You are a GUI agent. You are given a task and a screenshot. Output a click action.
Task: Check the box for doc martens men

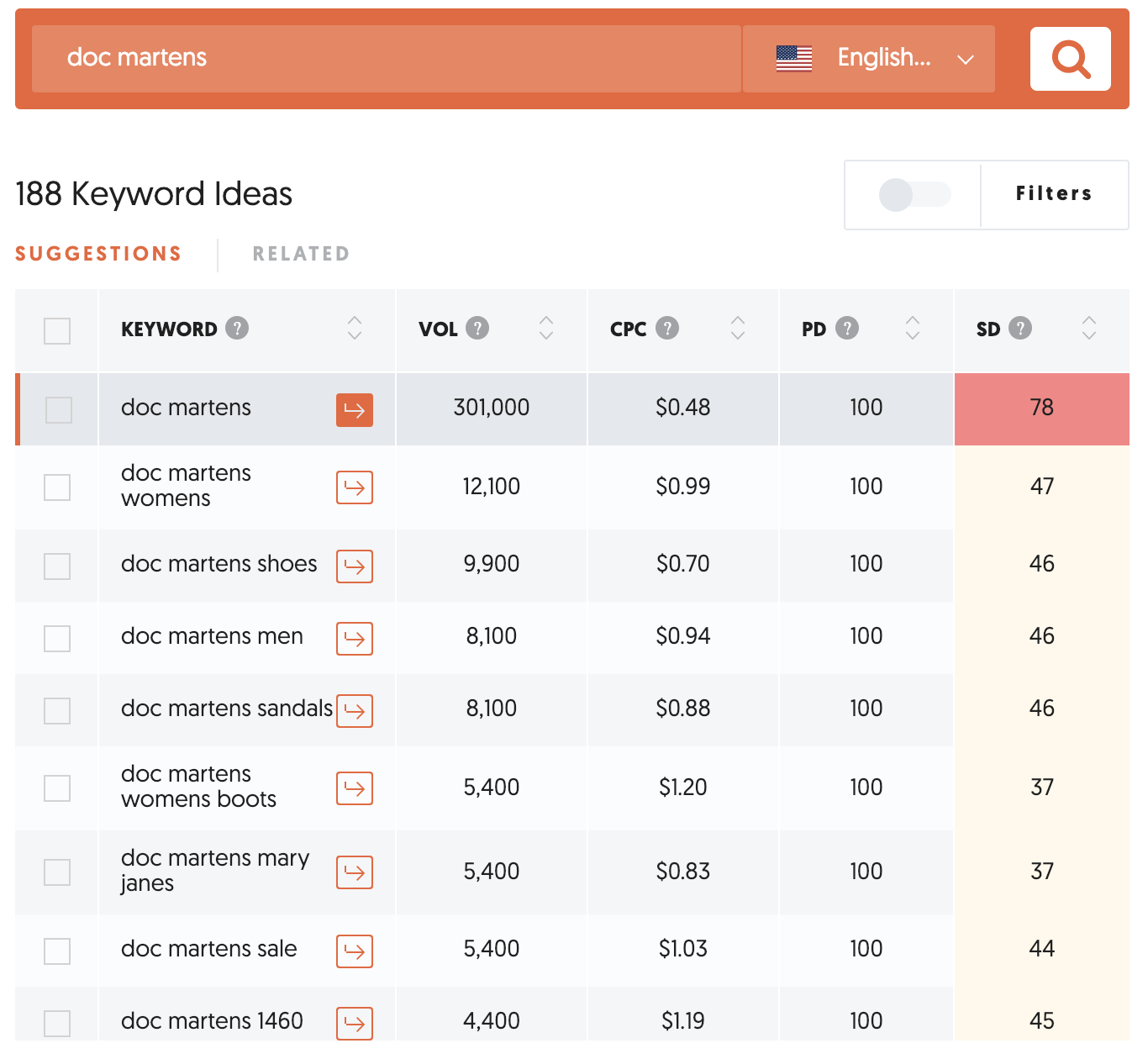coord(57,639)
